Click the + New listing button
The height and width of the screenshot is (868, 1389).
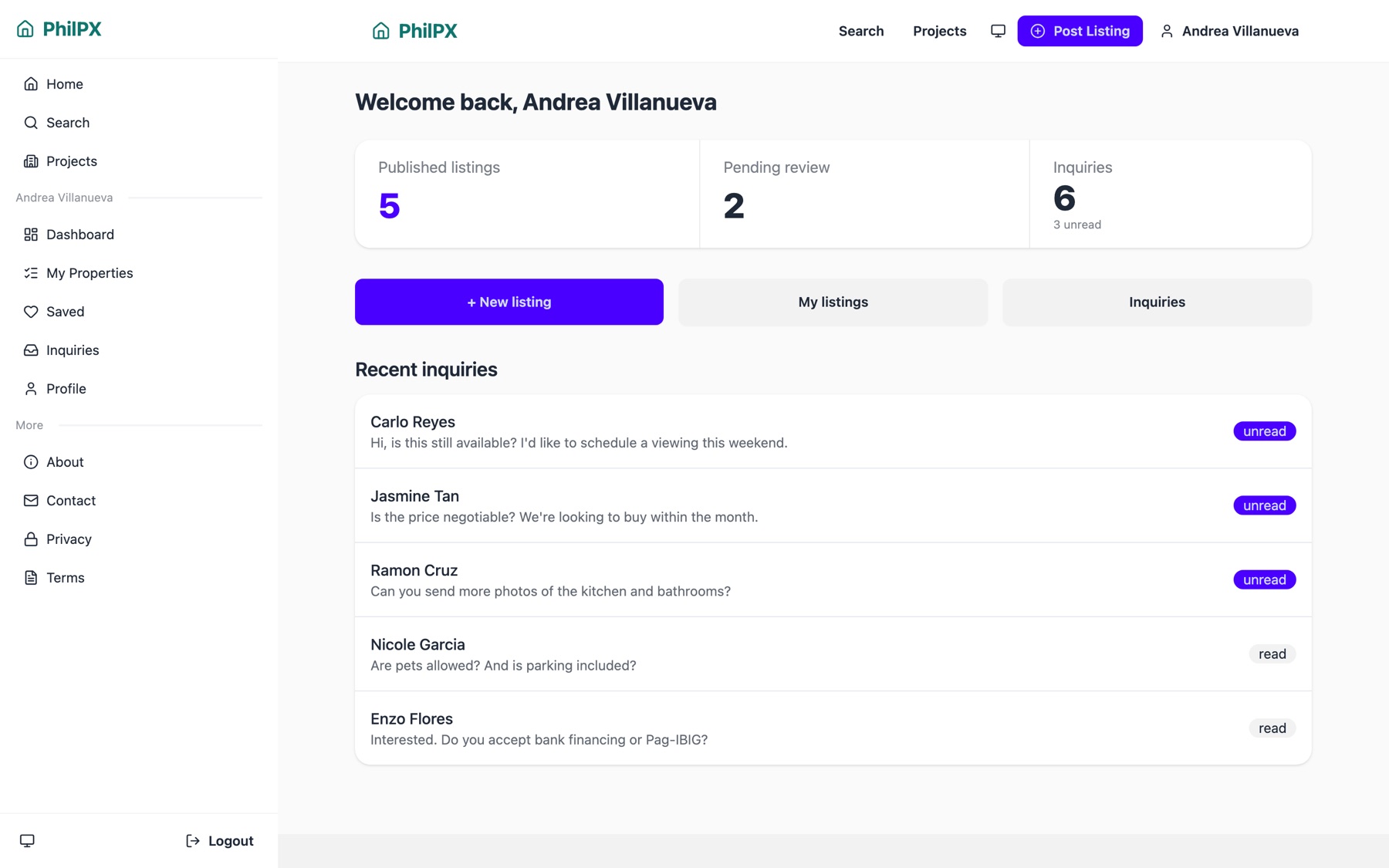click(x=509, y=302)
